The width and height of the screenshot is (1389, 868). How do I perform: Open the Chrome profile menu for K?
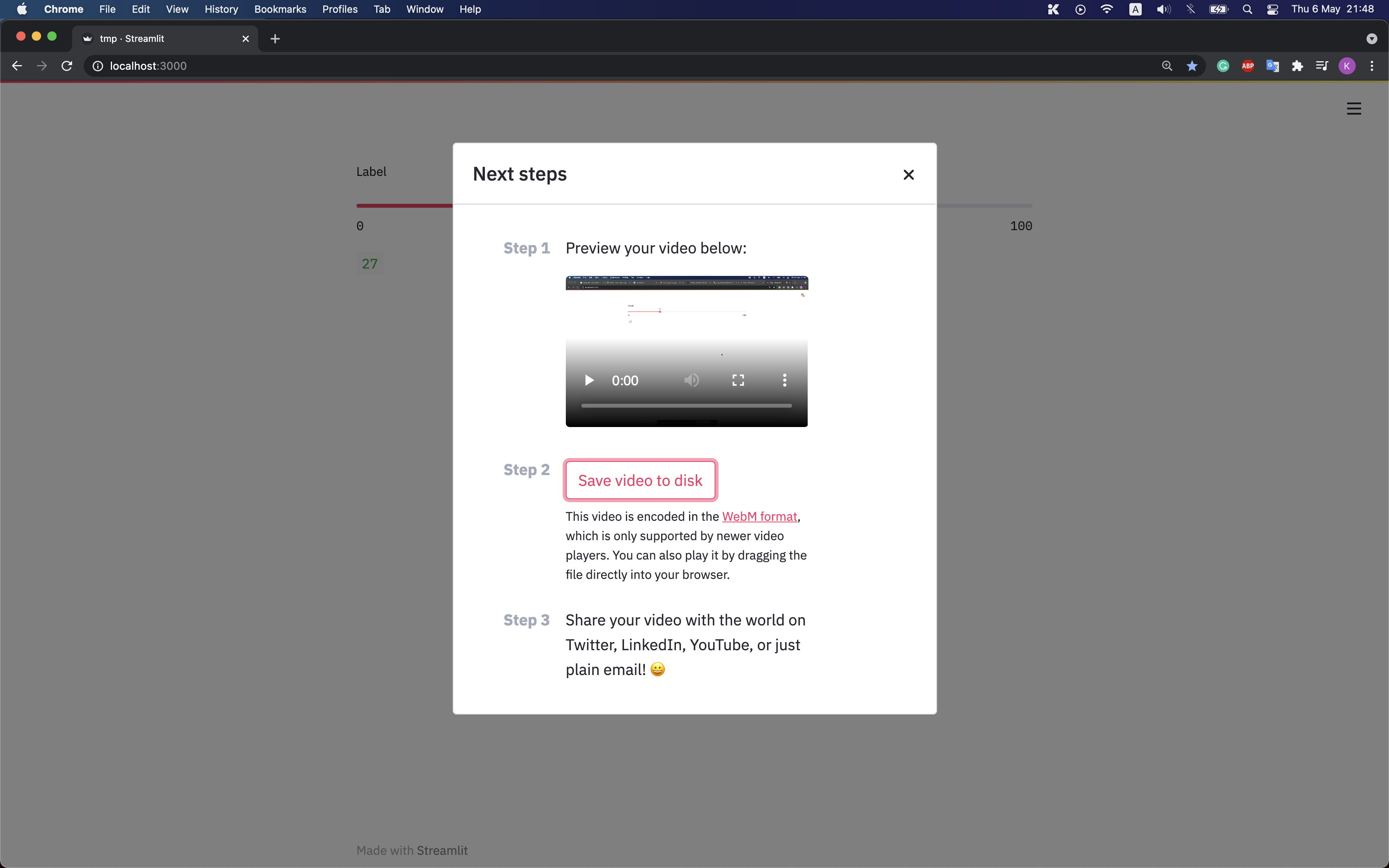pos(1346,65)
